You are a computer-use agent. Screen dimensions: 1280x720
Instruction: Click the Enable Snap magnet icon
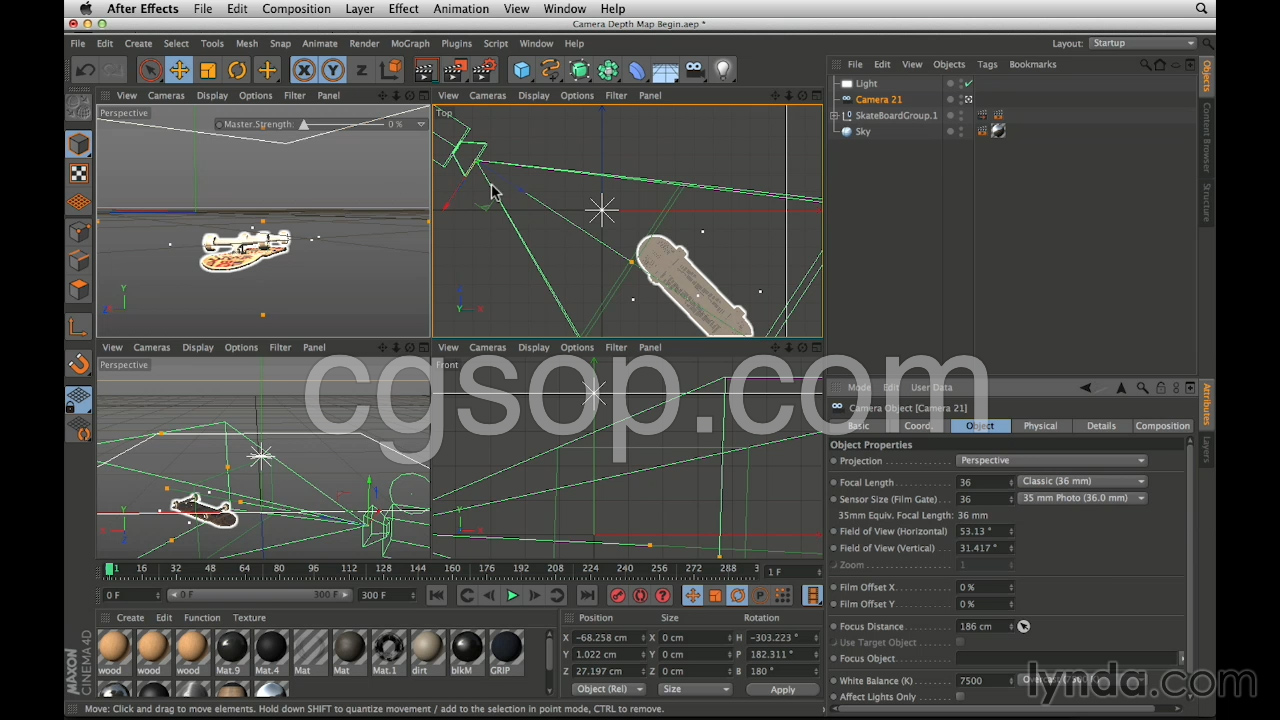79,364
